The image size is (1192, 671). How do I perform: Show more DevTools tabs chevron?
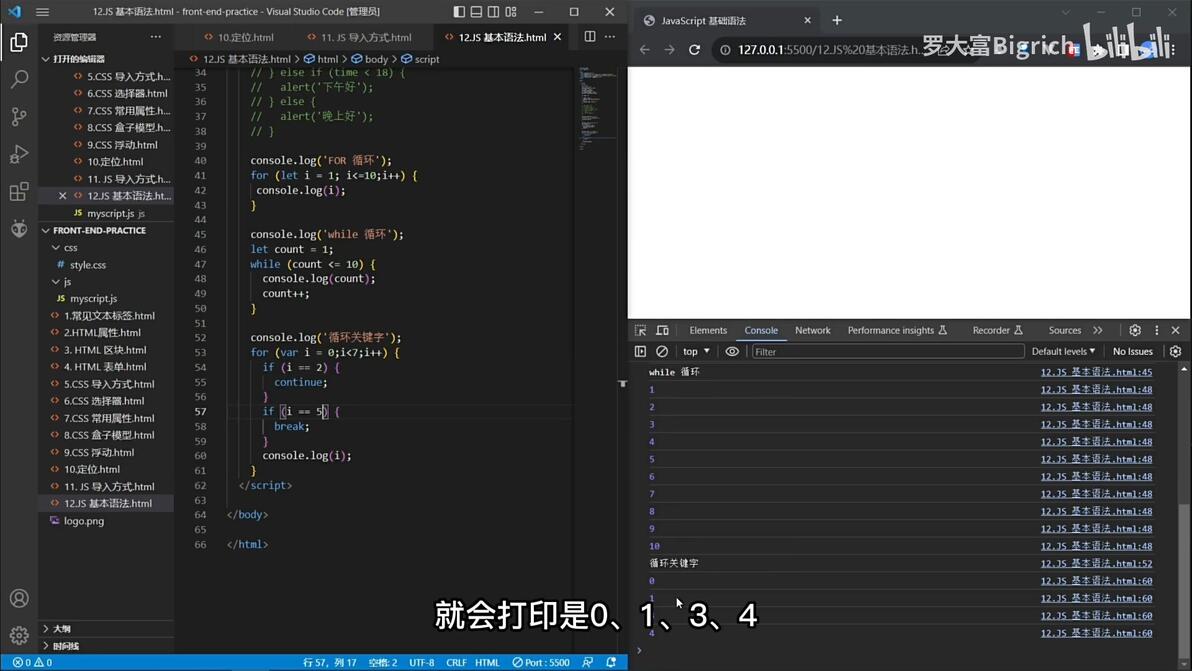(x=1098, y=331)
